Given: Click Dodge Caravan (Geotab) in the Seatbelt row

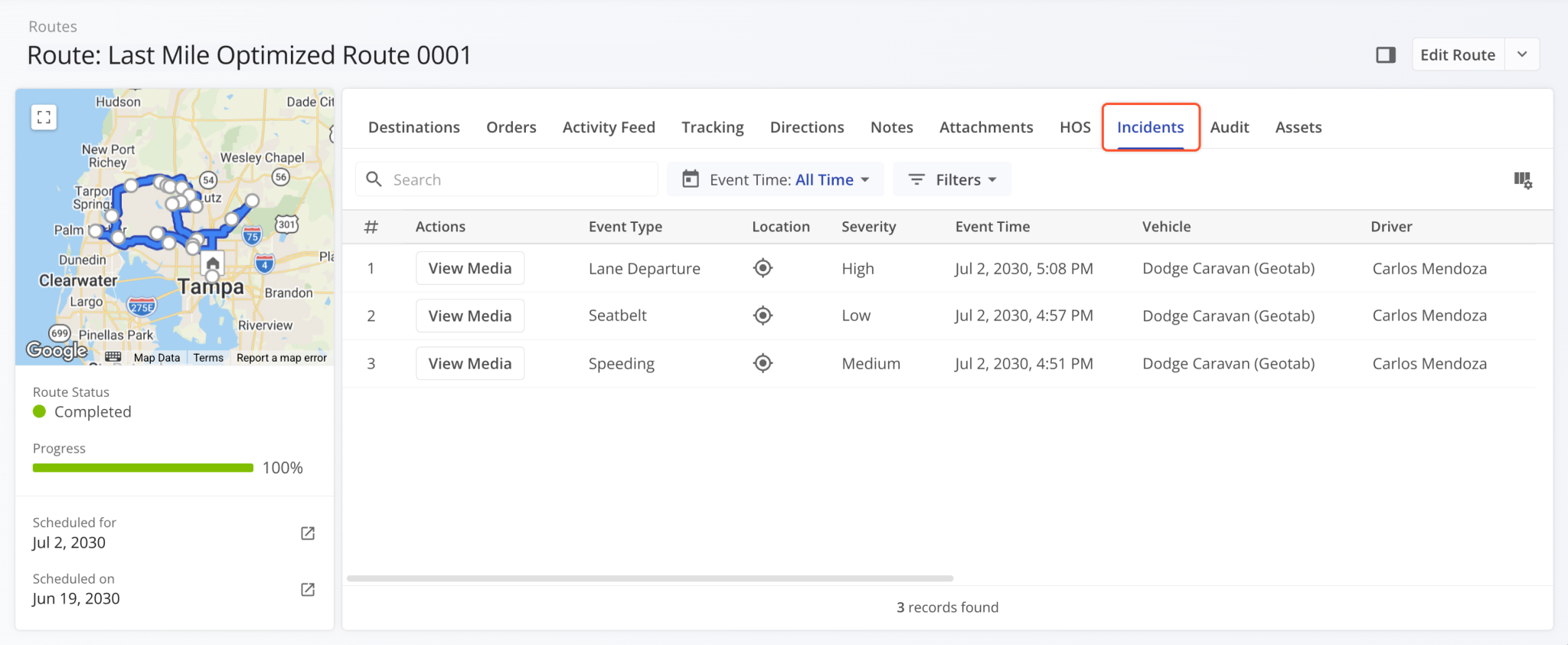Looking at the screenshot, I should (x=1229, y=316).
